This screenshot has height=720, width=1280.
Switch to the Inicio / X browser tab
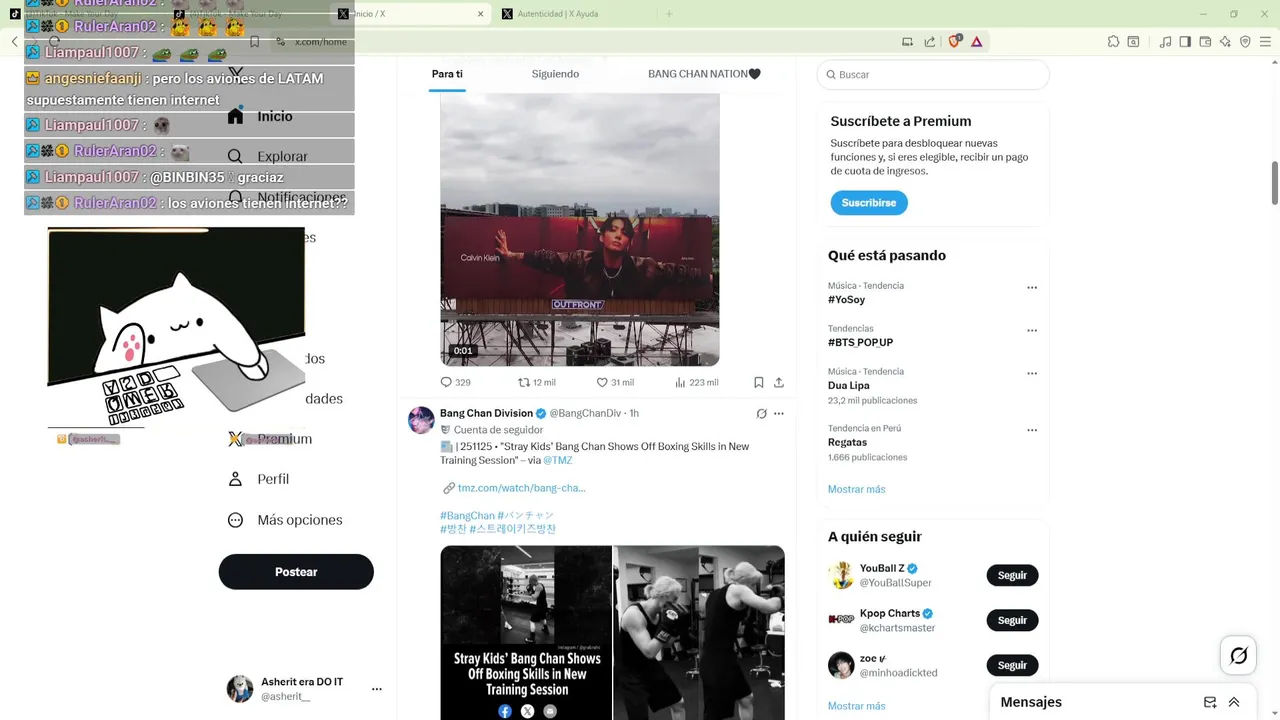click(412, 14)
